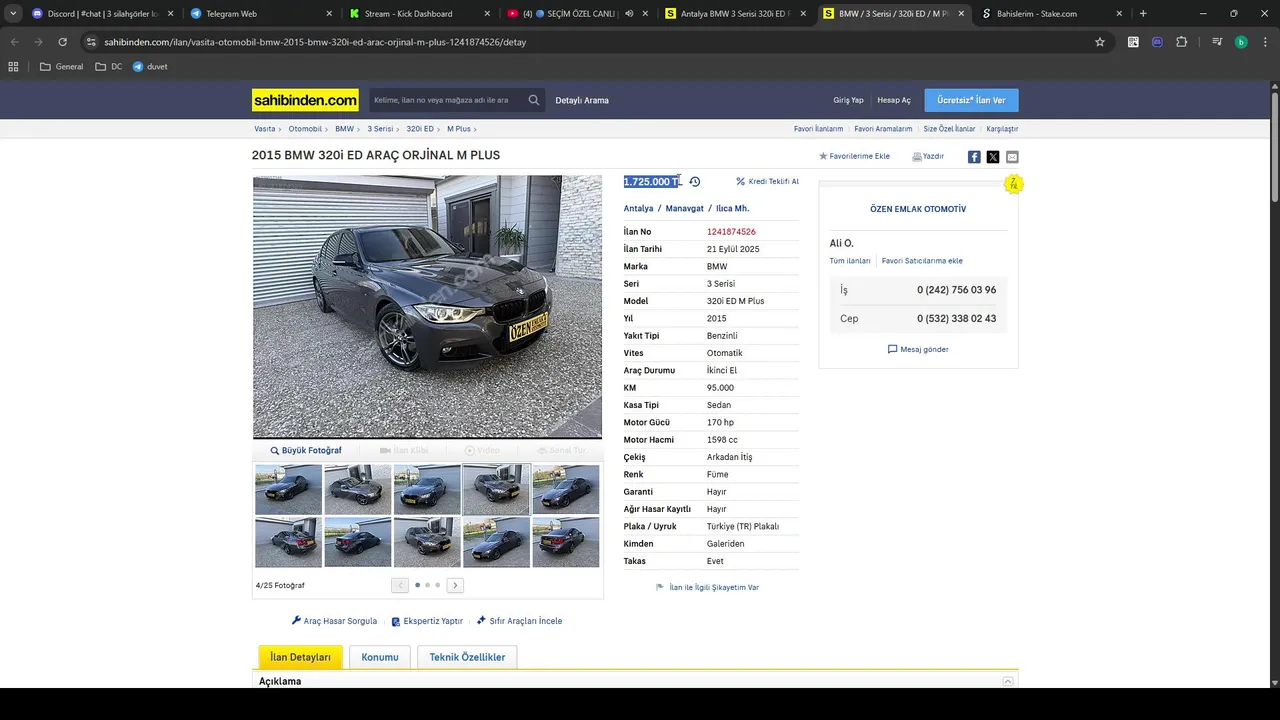Open seller's Tüm ilanları link

pos(850,261)
